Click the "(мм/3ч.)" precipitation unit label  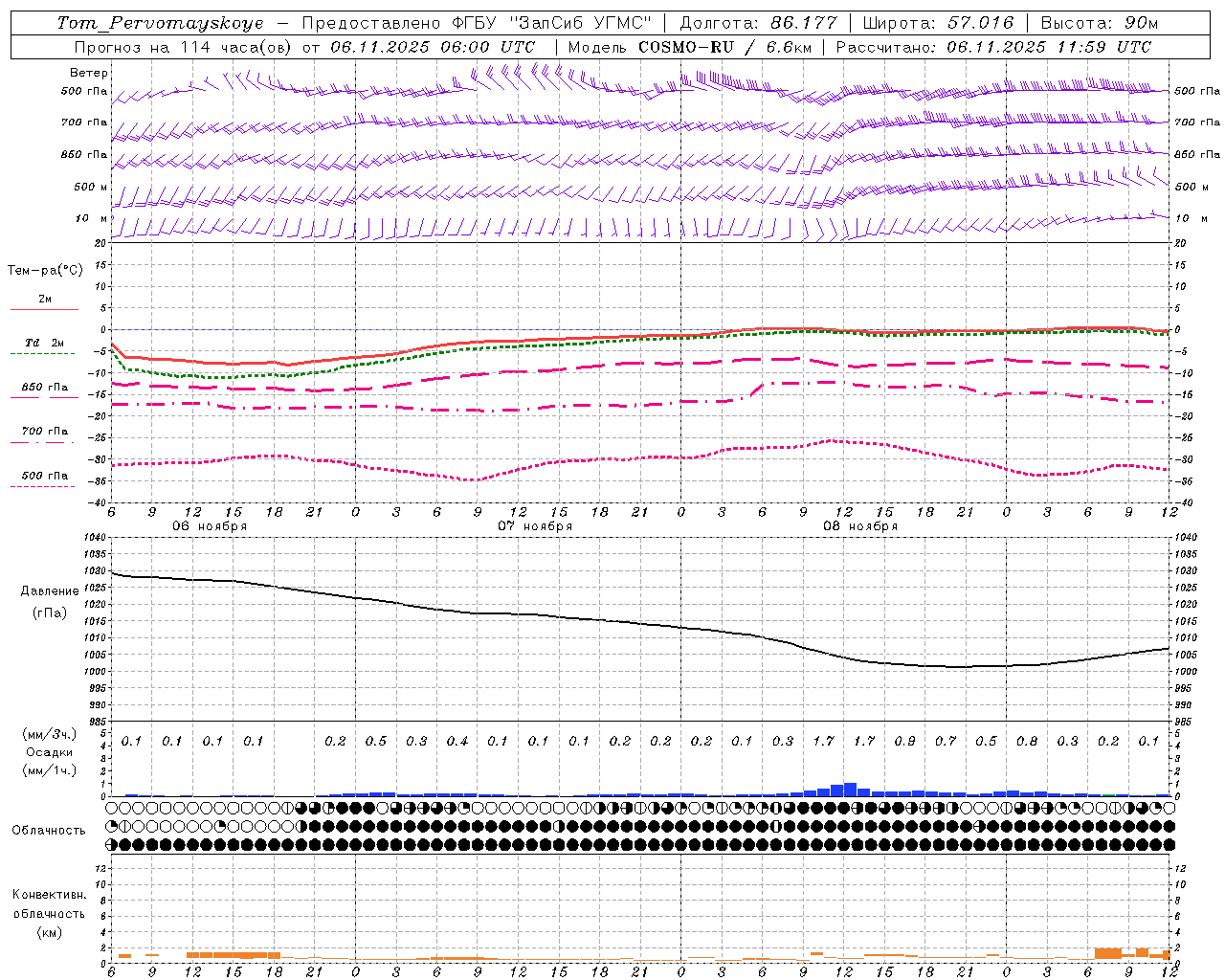(x=49, y=734)
